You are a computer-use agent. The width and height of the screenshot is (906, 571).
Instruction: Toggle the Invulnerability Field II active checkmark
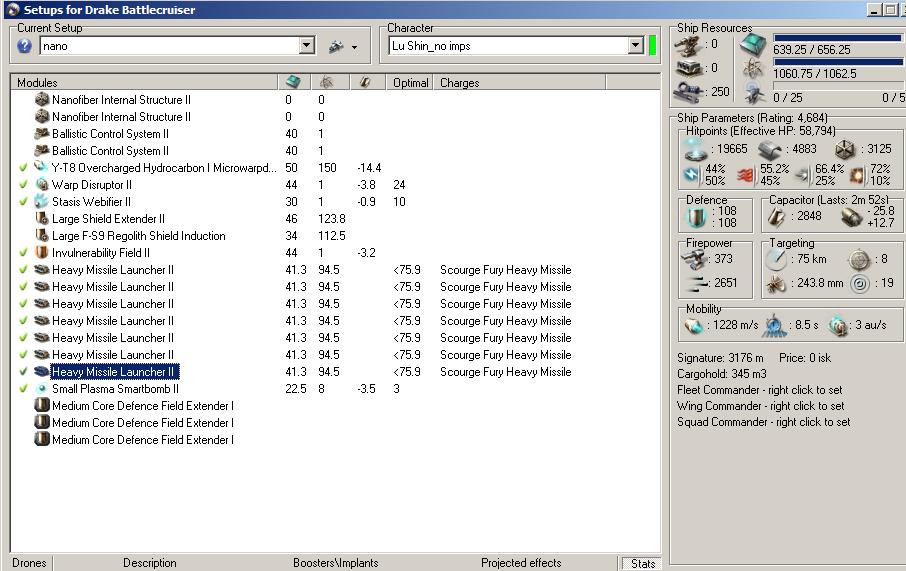[x=23, y=253]
